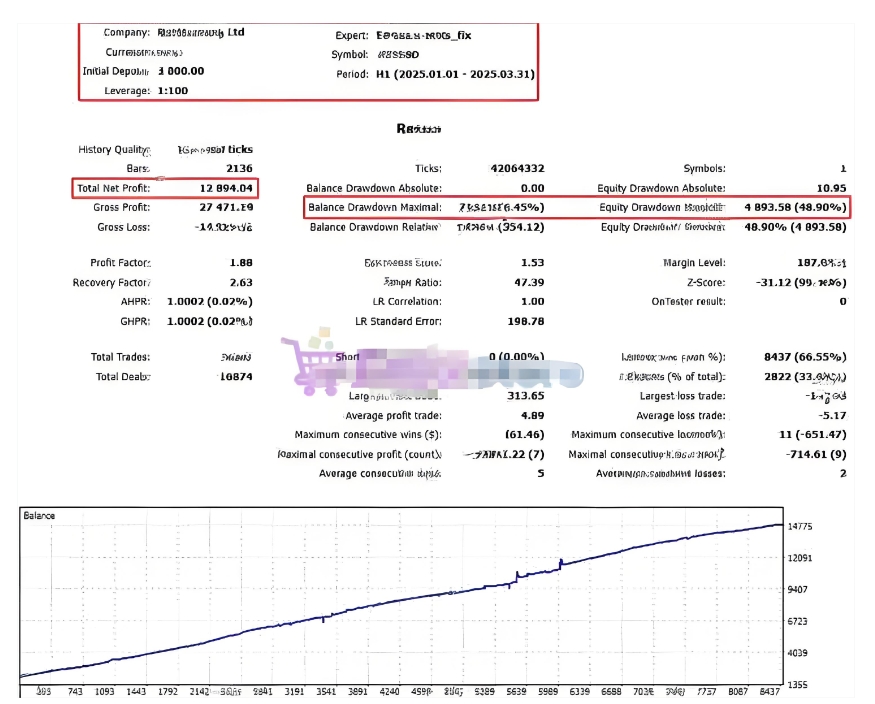
Task: Select the Profit Factor value 1.88
Action: pos(241,263)
